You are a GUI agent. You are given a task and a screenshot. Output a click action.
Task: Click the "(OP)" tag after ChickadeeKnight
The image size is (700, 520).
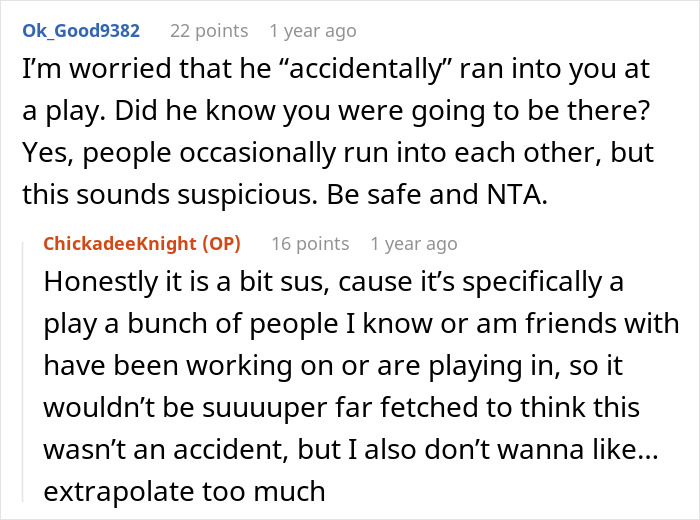point(221,244)
